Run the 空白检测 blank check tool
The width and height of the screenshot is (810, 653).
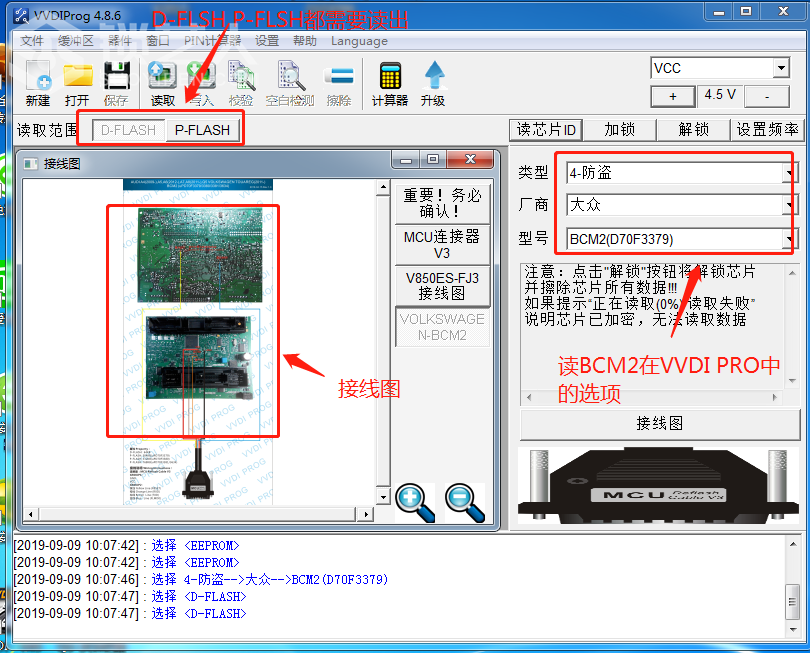pyautogui.click(x=290, y=83)
